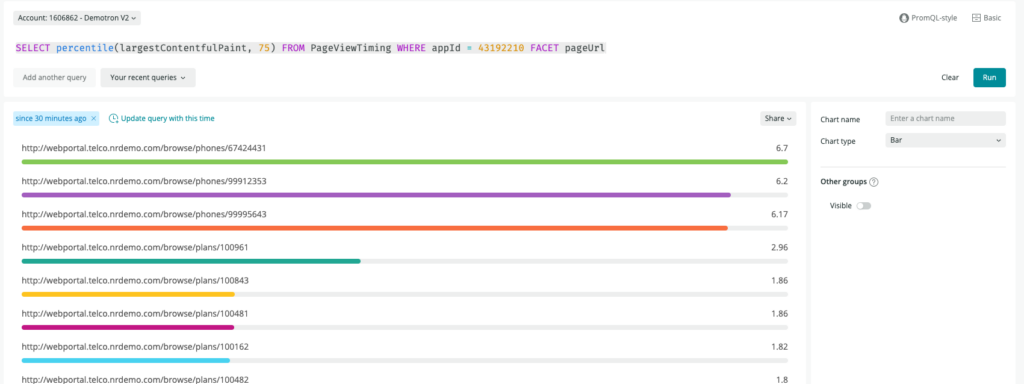The image size is (1024, 384).
Task: Select the plans/100482 URL row
Action: pos(404,379)
